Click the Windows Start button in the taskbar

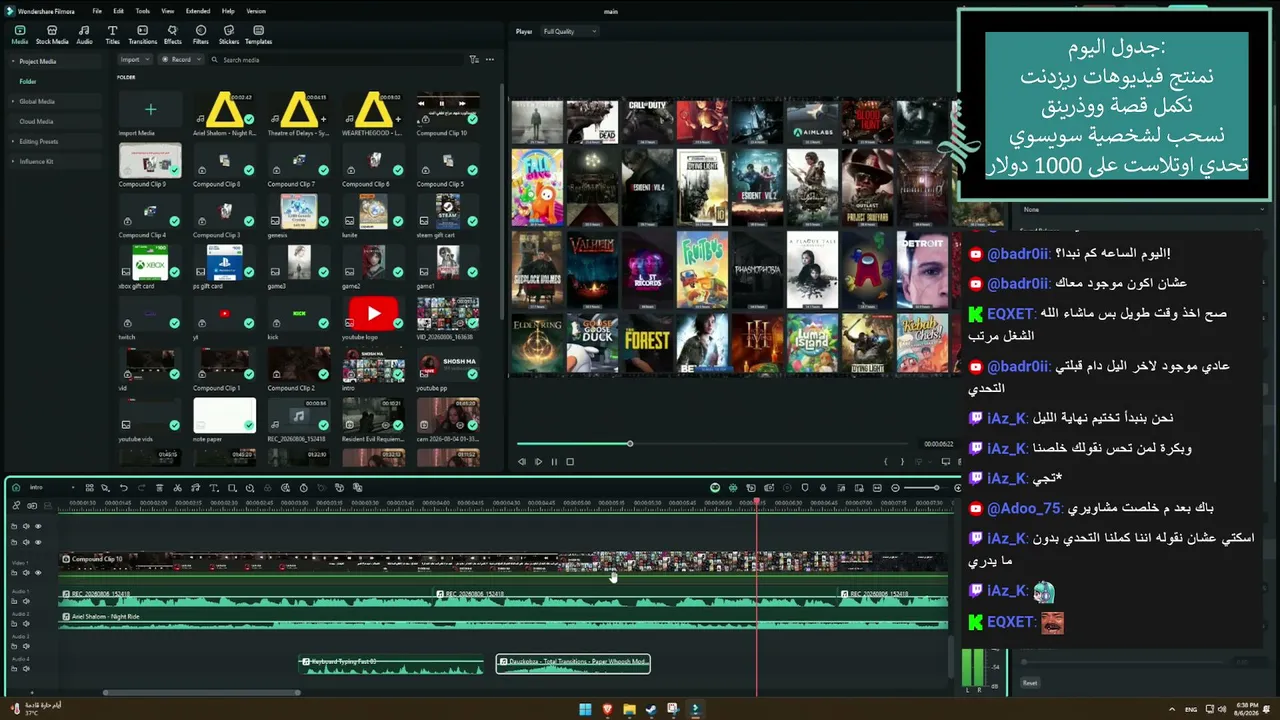click(x=585, y=709)
